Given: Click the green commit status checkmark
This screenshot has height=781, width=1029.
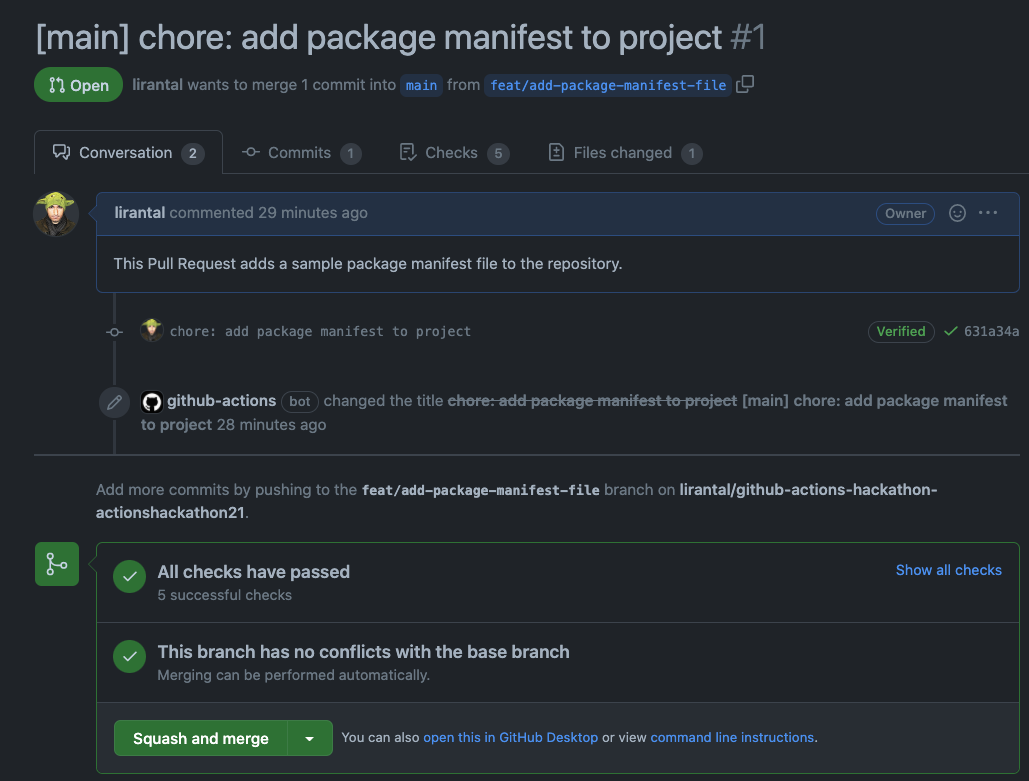Looking at the screenshot, I should 950,331.
